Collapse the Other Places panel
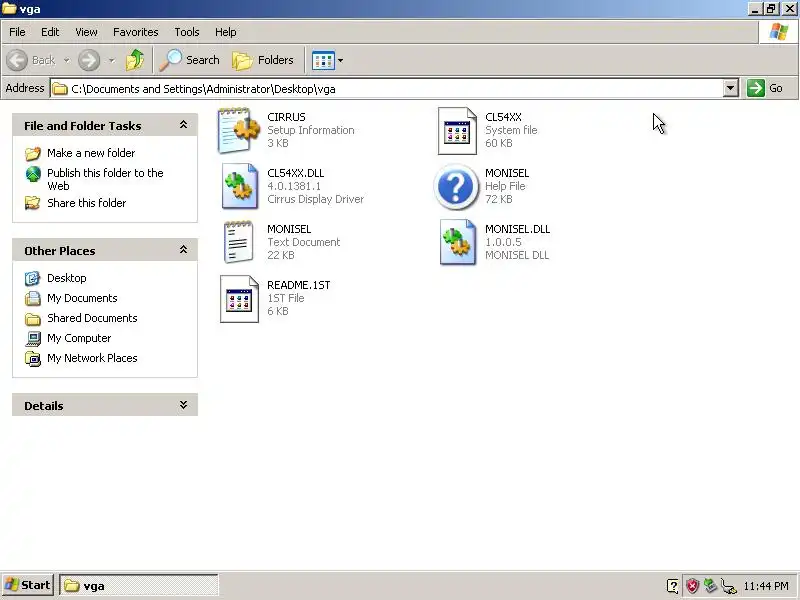800x600 pixels. (183, 250)
